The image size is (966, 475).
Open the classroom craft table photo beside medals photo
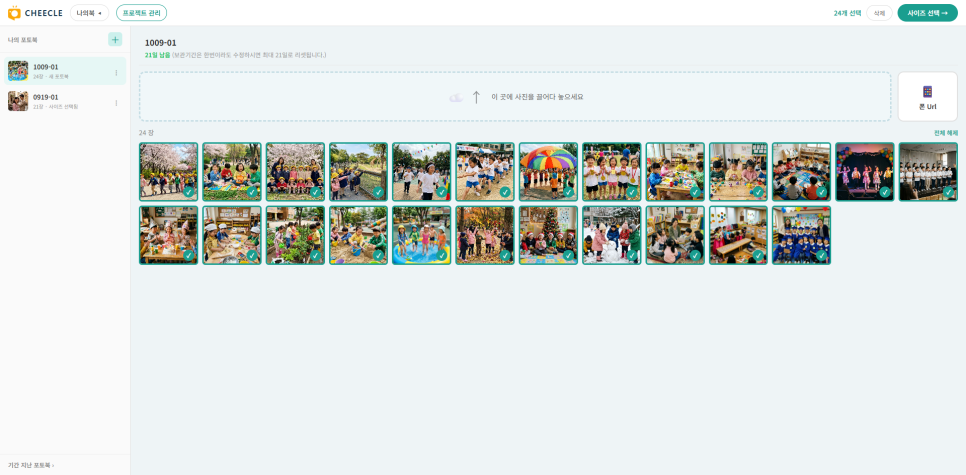click(675, 172)
